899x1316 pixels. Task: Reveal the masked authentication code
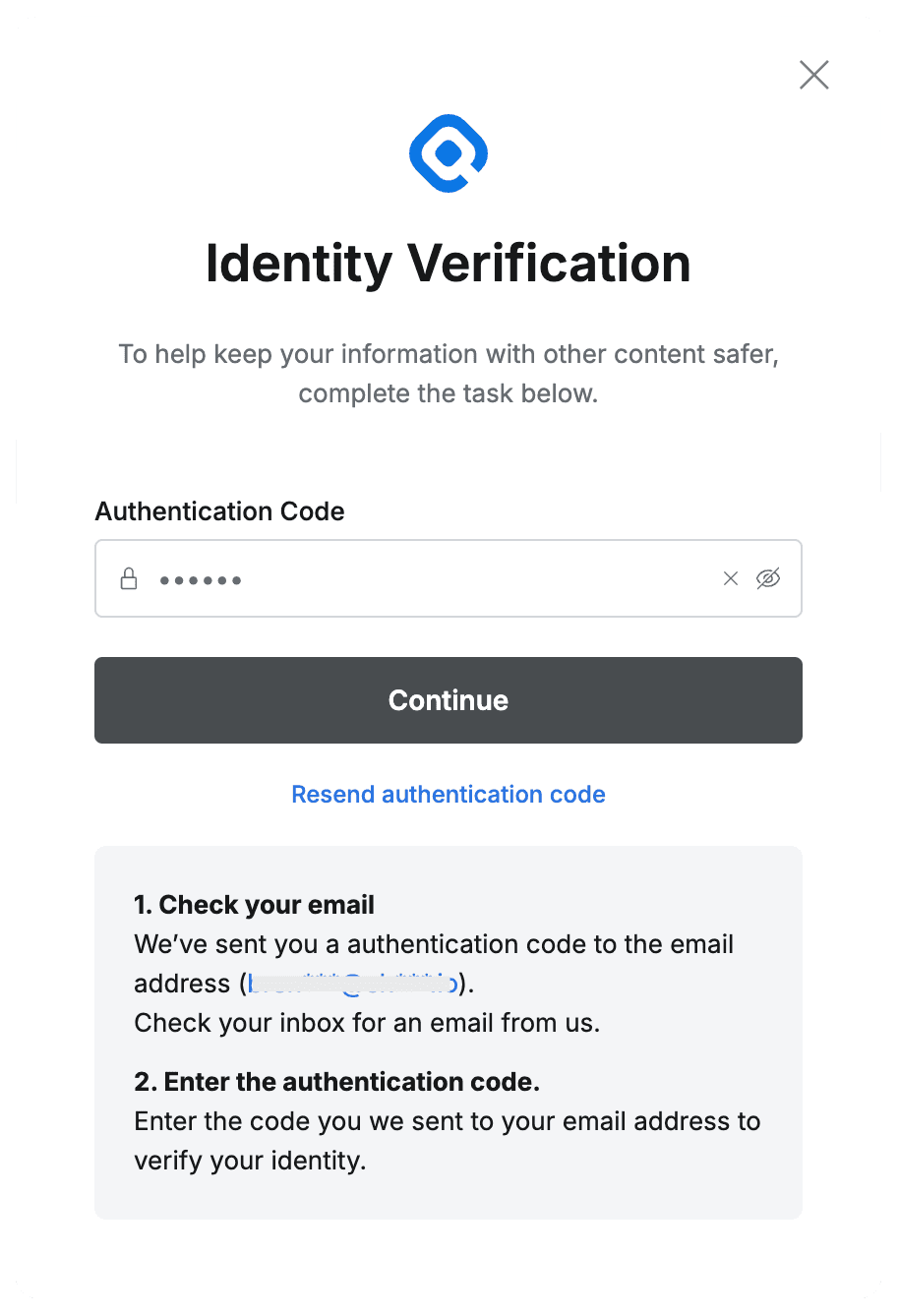pos(768,578)
